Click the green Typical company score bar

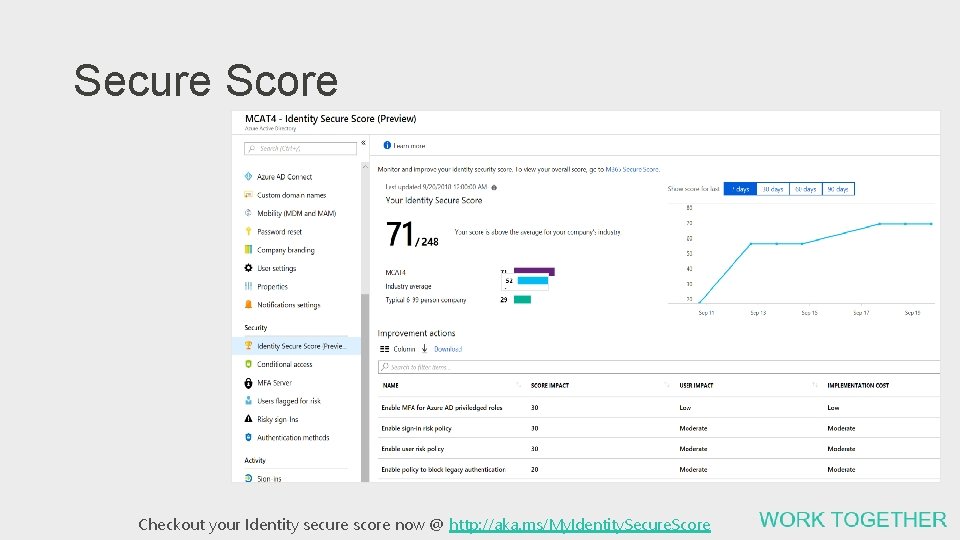(x=522, y=299)
